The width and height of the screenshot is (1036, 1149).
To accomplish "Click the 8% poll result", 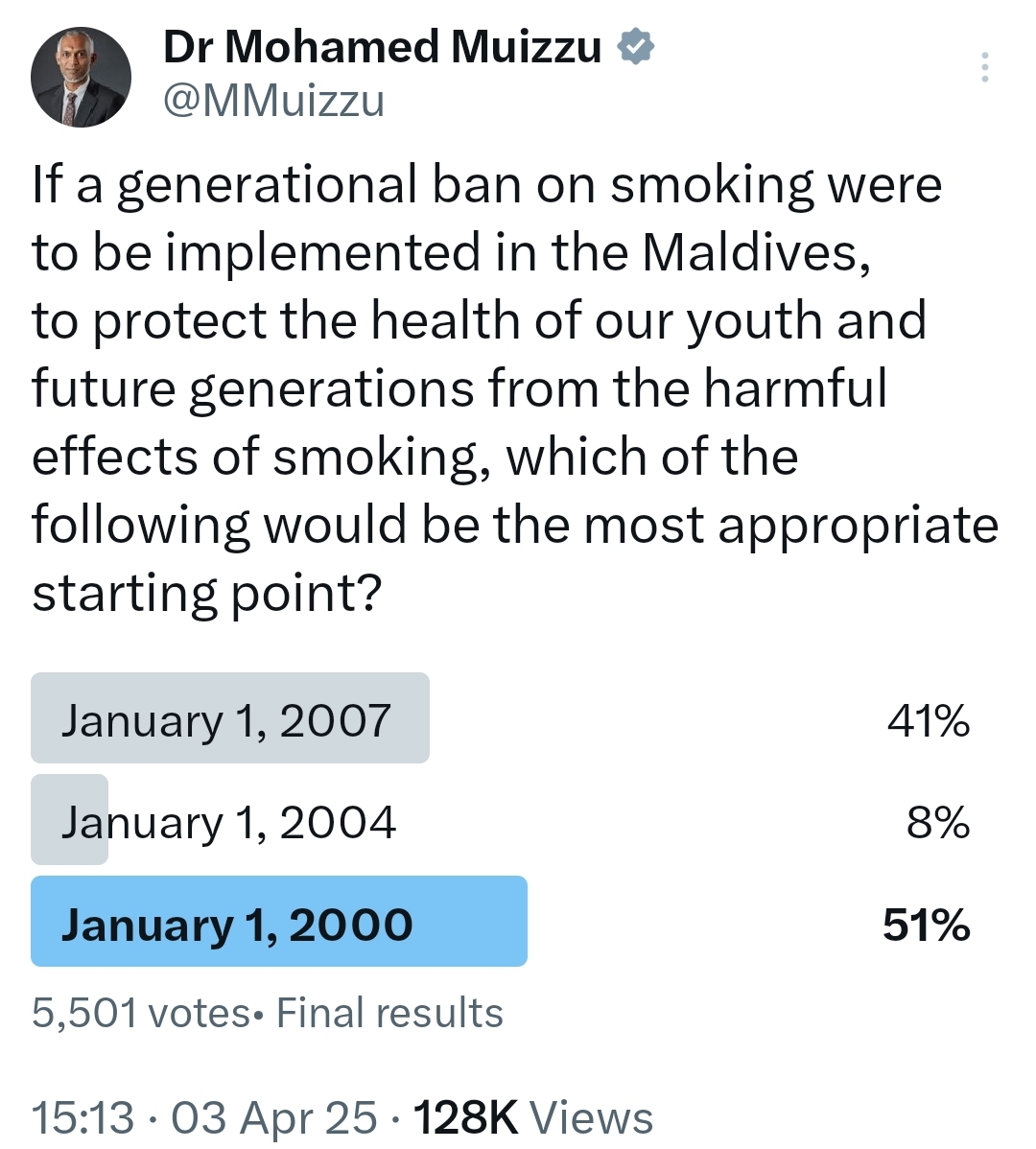I will coord(938,822).
